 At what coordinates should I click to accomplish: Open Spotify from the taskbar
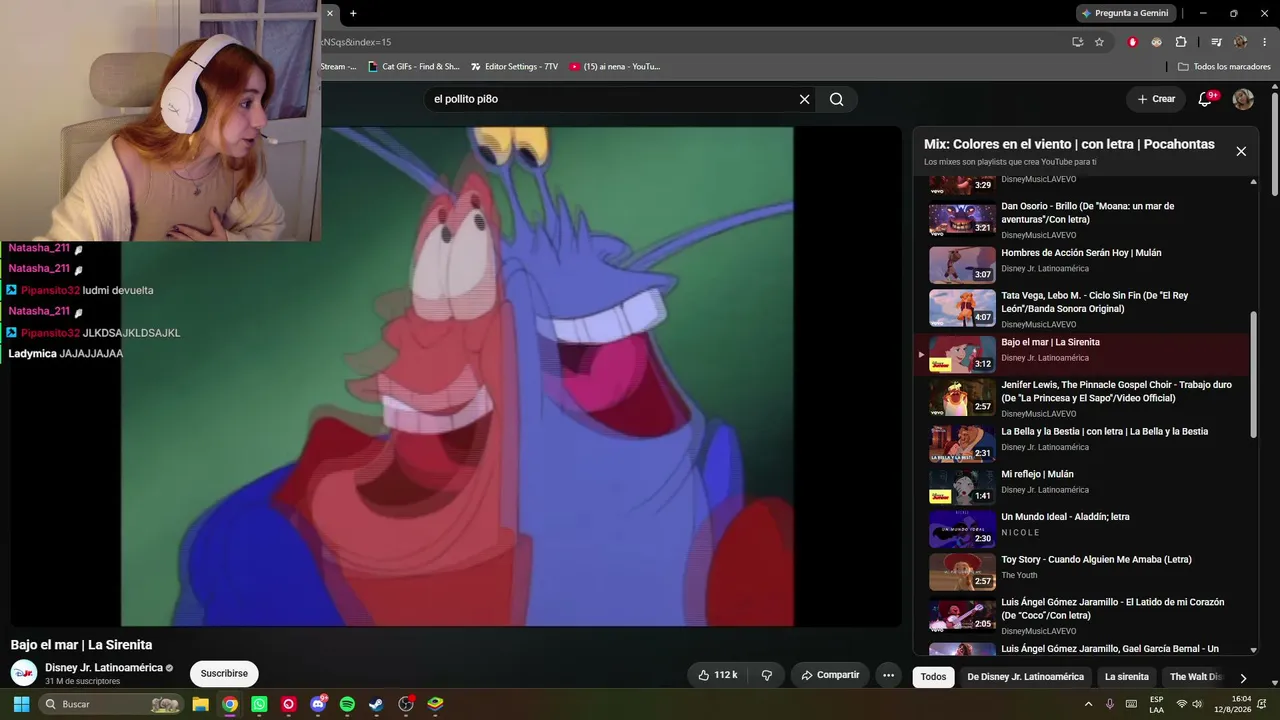click(x=347, y=704)
